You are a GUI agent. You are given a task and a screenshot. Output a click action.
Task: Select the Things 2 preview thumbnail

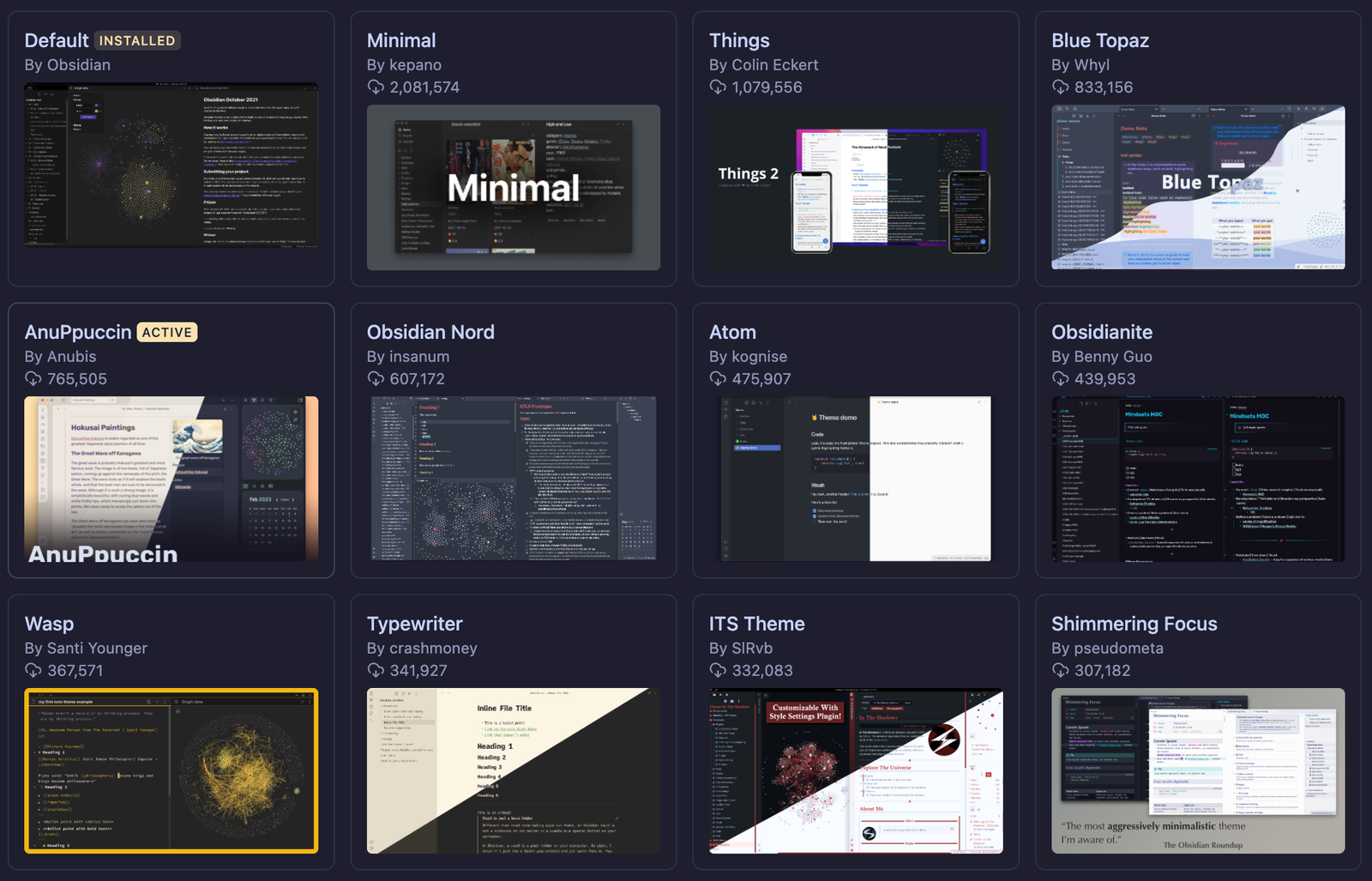click(855, 187)
